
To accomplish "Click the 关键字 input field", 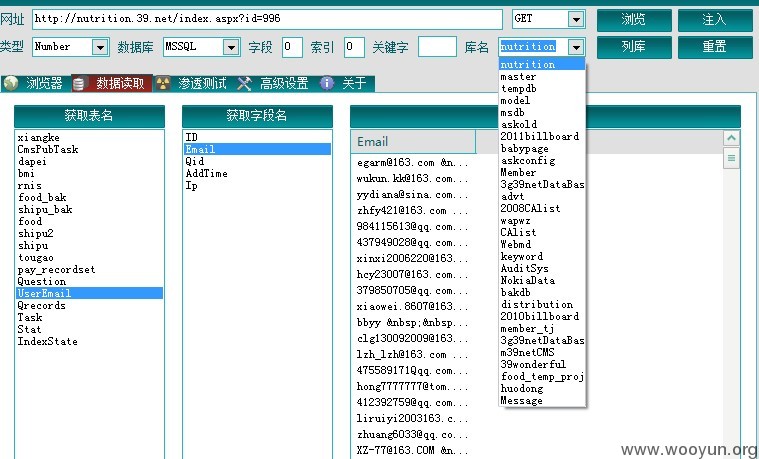I will click(437, 47).
